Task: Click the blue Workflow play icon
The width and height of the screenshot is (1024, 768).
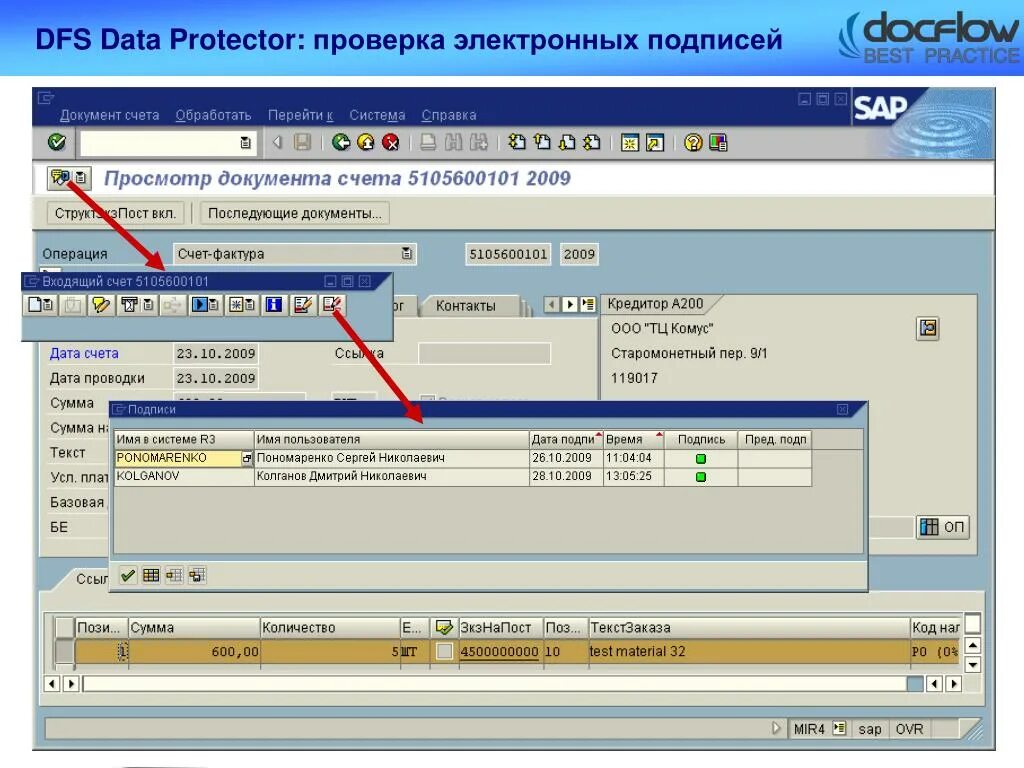Action: (199, 305)
